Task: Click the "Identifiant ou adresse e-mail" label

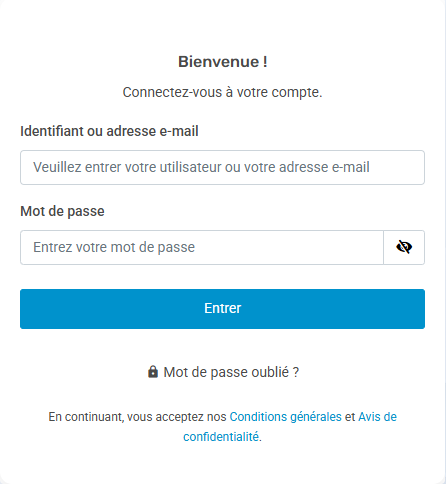Action: (109, 131)
